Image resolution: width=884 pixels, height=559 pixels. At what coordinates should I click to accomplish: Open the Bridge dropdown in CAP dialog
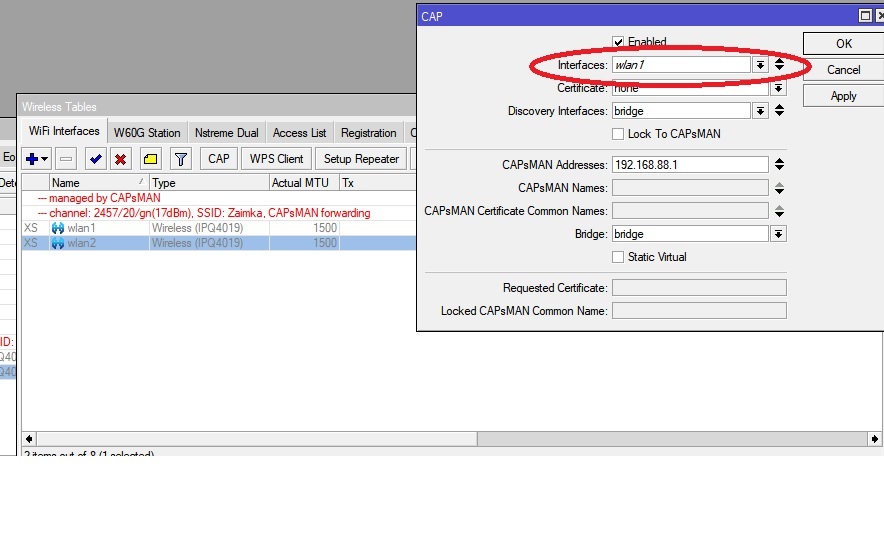tap(778, 234)
